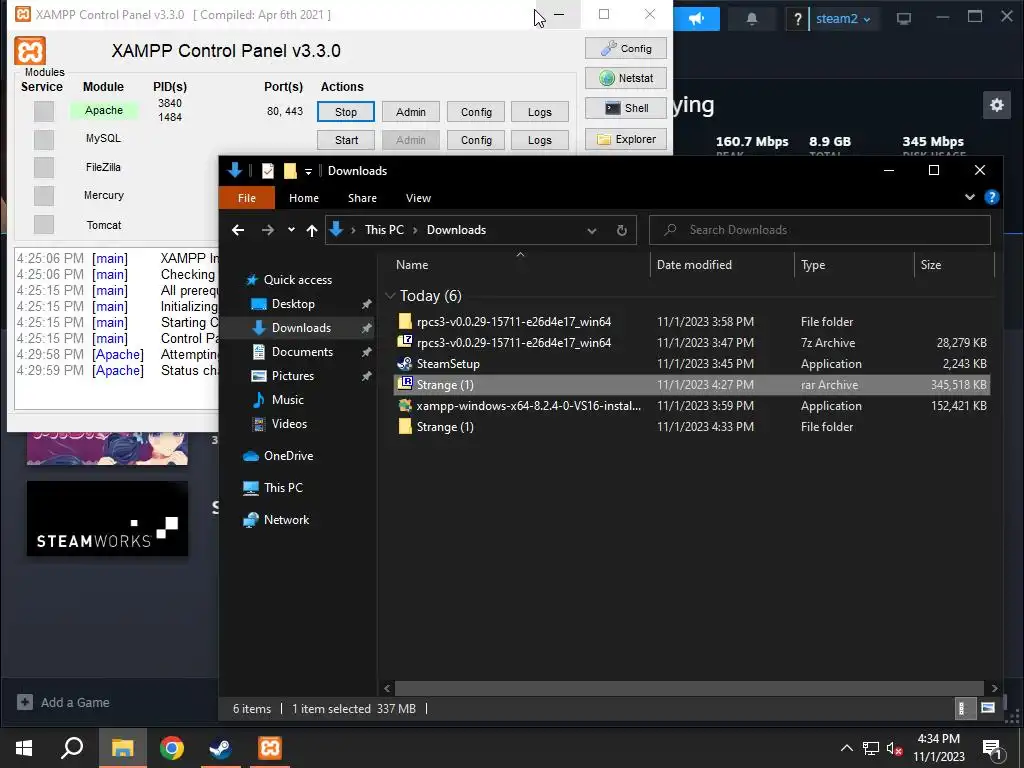Select the rpcs3 7z Archive file
Image resolution: width=1024 pixels, height=768 pixels.
(514, 343)
